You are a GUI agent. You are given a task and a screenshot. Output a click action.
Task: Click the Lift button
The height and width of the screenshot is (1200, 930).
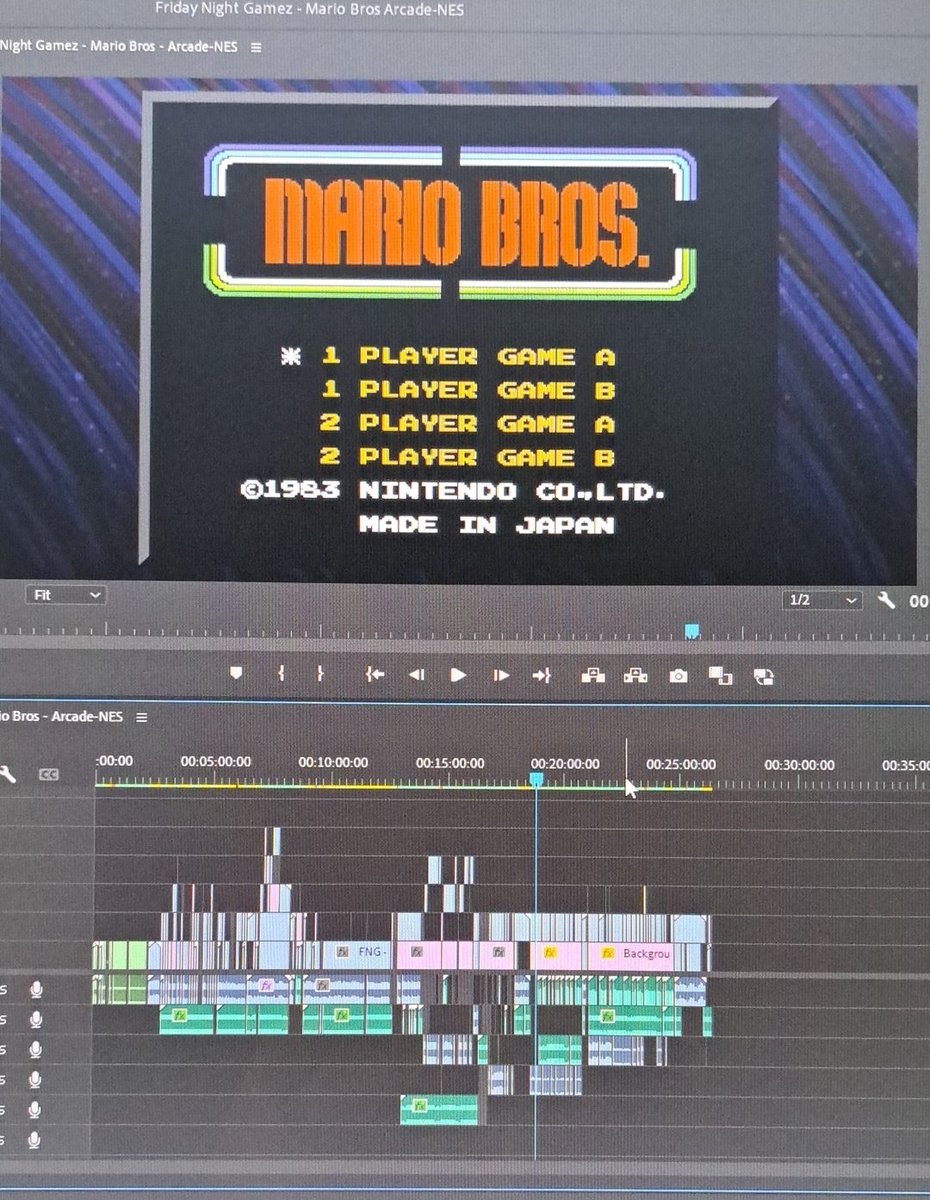[593, 675]
